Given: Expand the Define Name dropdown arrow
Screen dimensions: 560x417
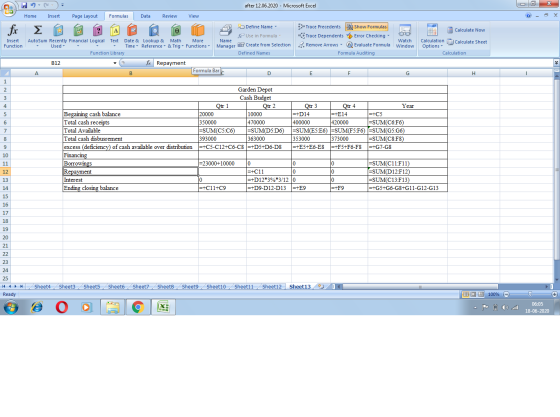Looking at the screenshot, I should [x=275, y=27].
